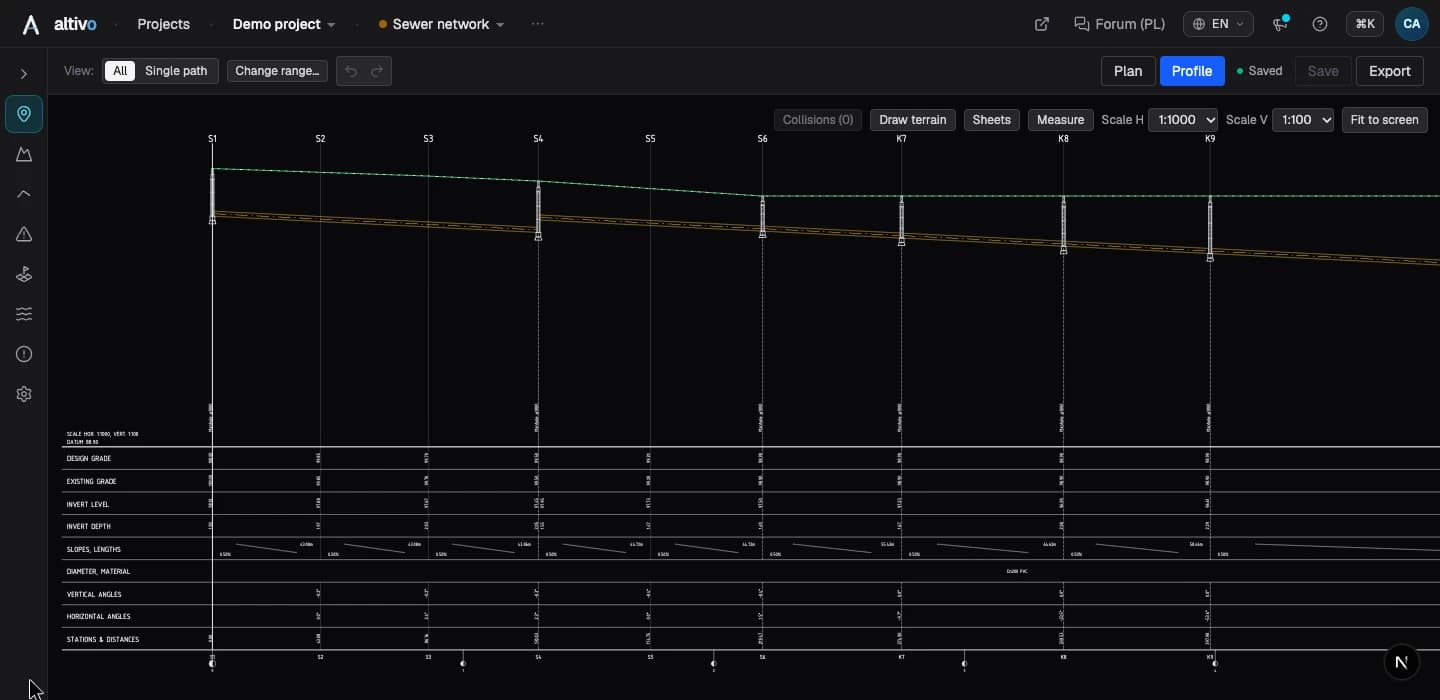
Task: Click the redo arrow icon
Action: tap(377, 71)
